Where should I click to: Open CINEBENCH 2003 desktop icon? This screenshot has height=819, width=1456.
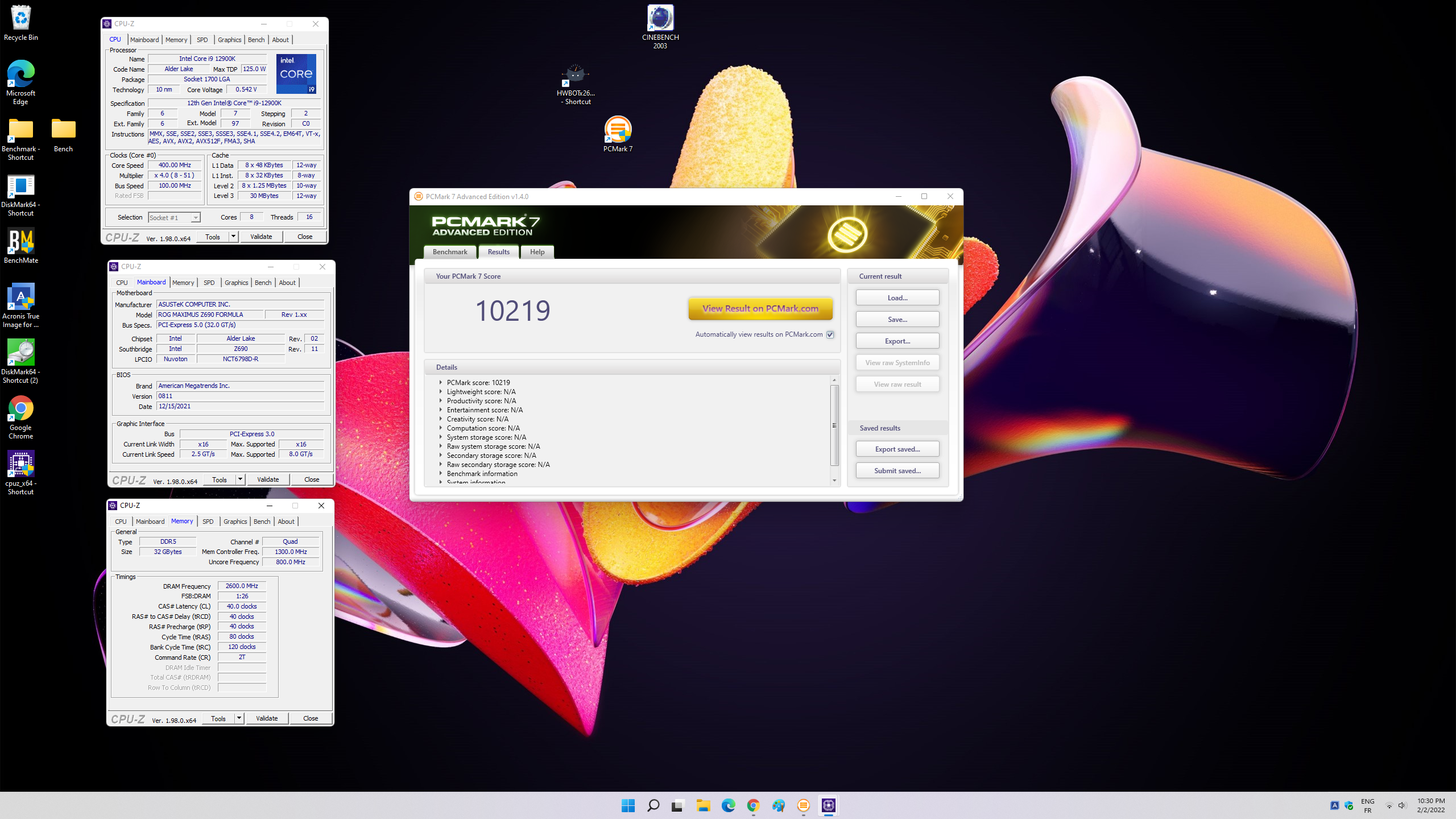[660, 26]
